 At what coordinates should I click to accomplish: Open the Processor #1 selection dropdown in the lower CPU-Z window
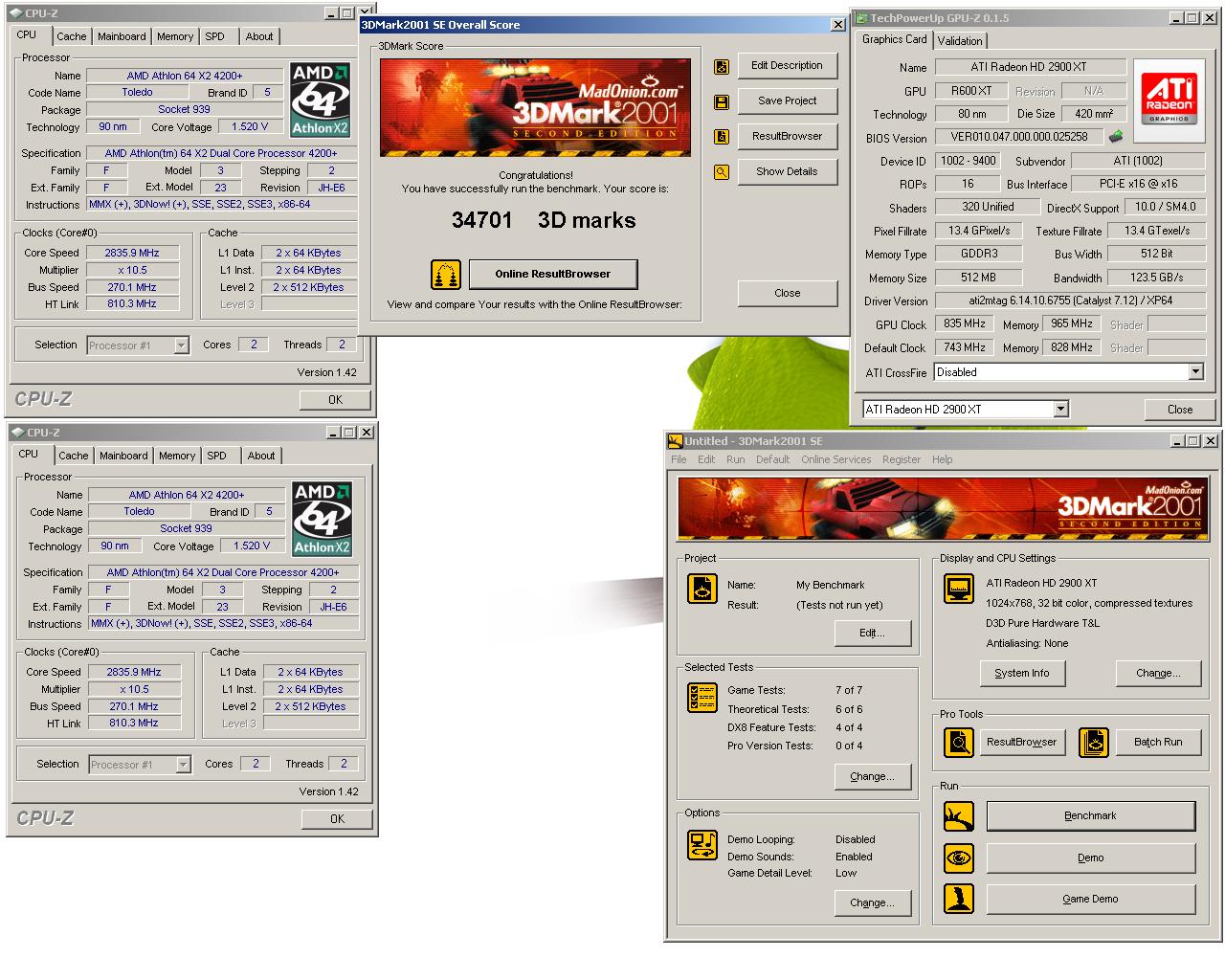click(184, 765)
